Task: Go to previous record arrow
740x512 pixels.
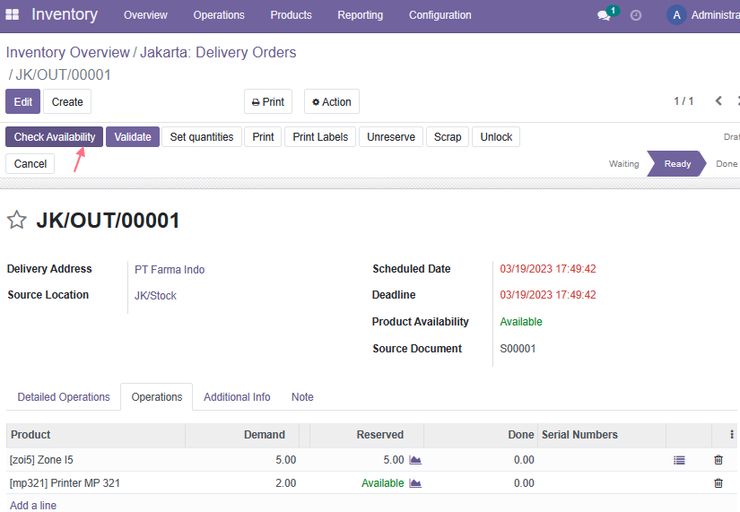Action: point(718,101)
